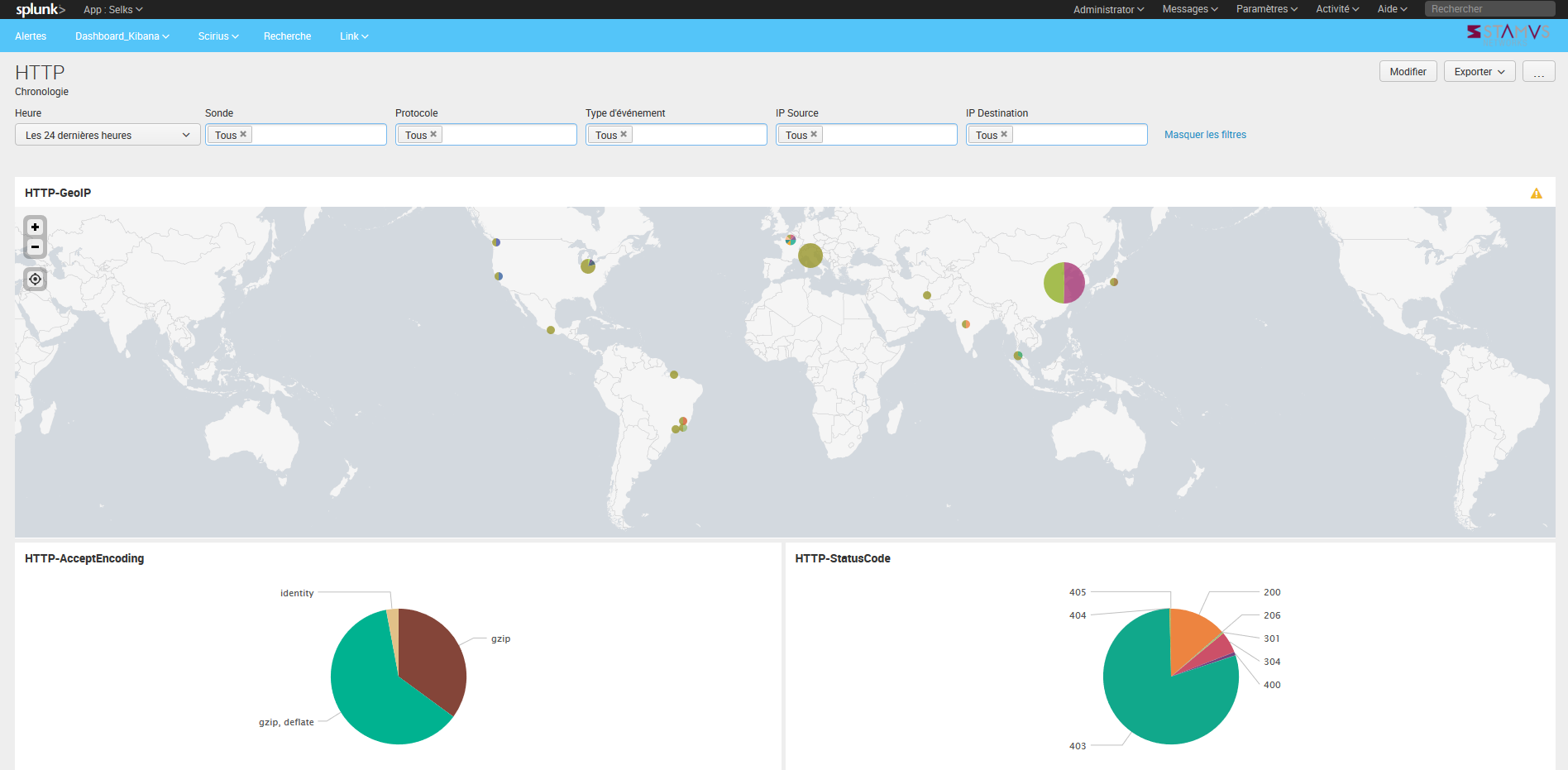Zoom in on the GeoIP map
This screenshot has height=770, width=1568.
coord(35,227)
